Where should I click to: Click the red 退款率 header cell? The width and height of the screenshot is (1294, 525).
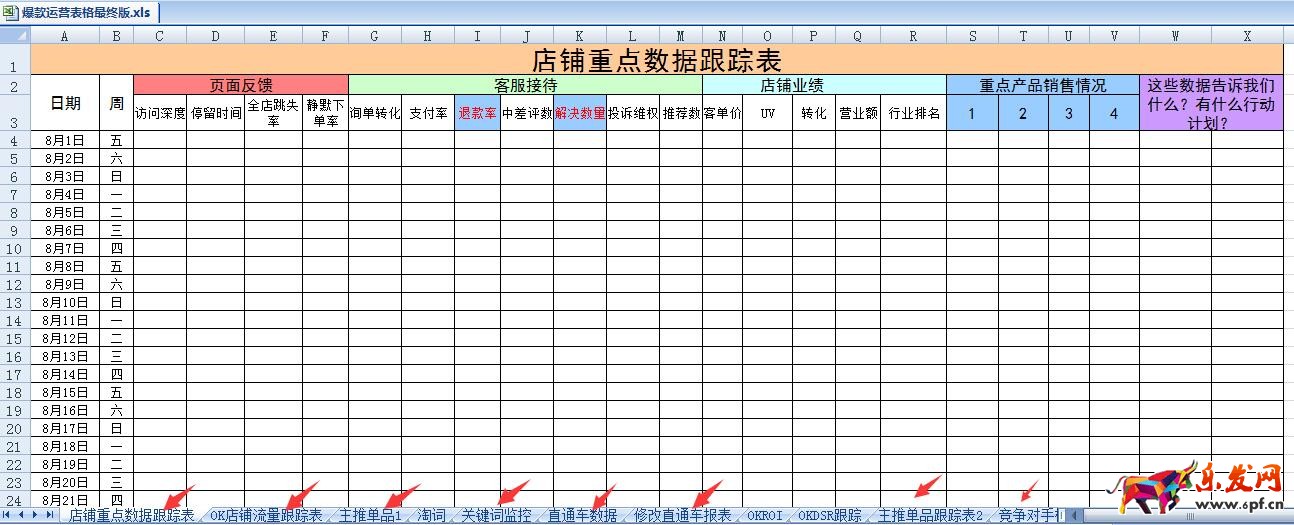(477, 113)
